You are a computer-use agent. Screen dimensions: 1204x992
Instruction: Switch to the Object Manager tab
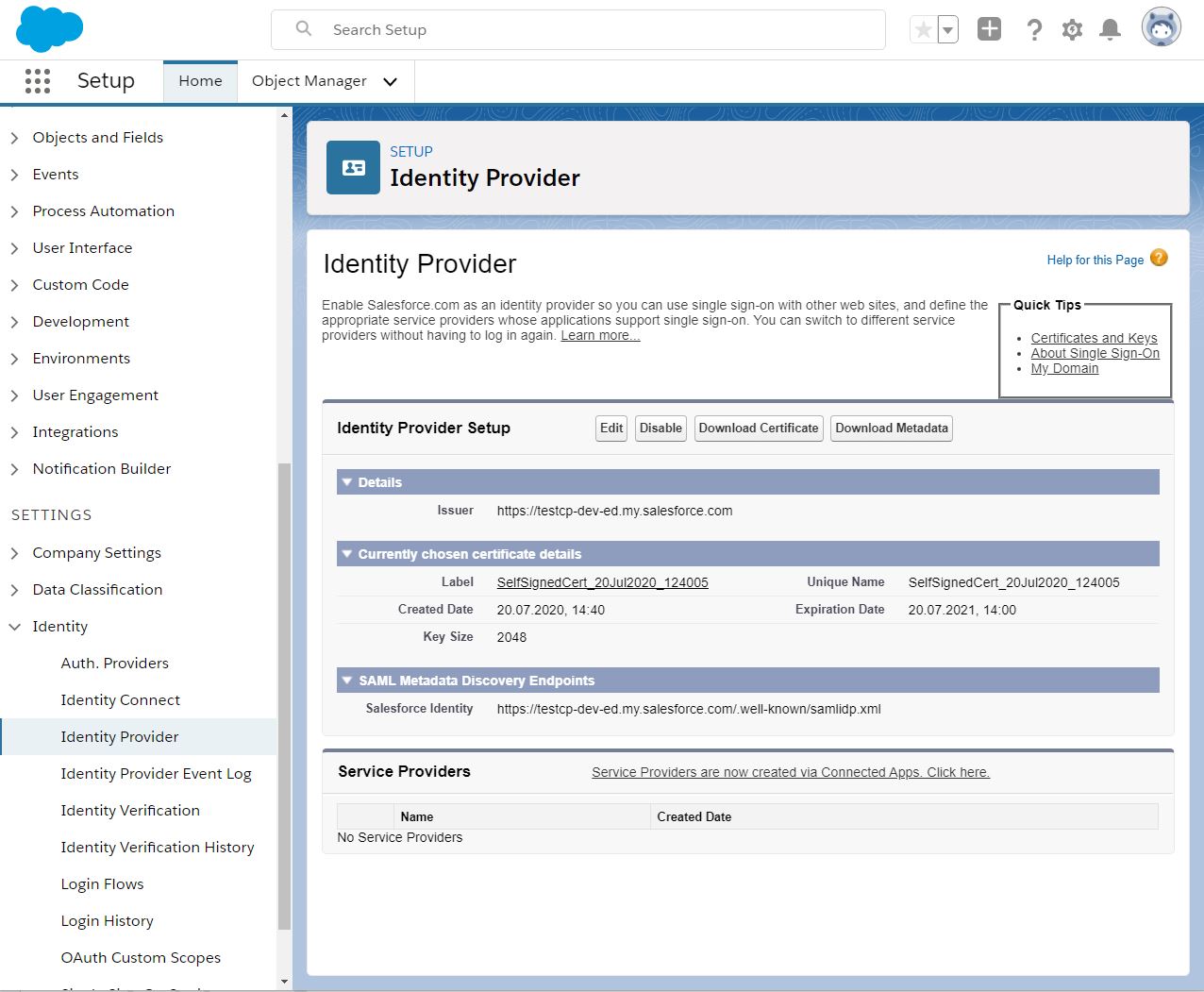309,81
